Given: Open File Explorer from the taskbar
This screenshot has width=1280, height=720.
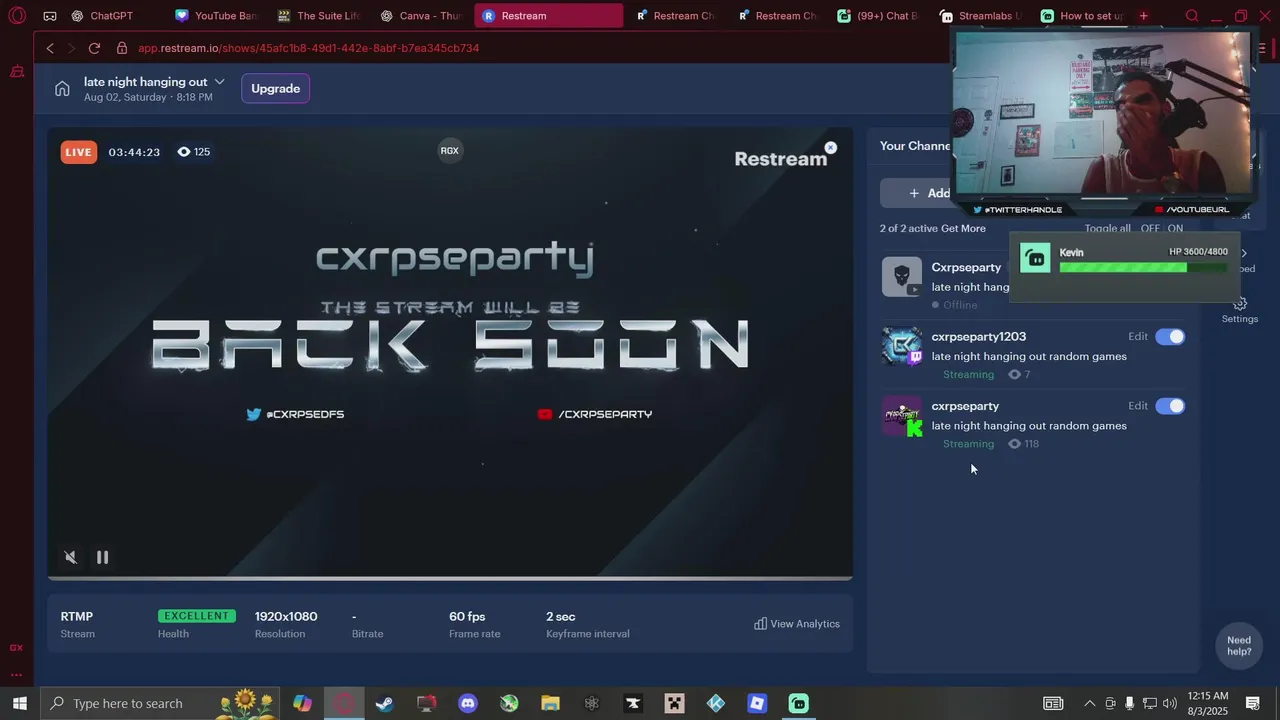Looking at the screenshot, I should tap(550, 703).
